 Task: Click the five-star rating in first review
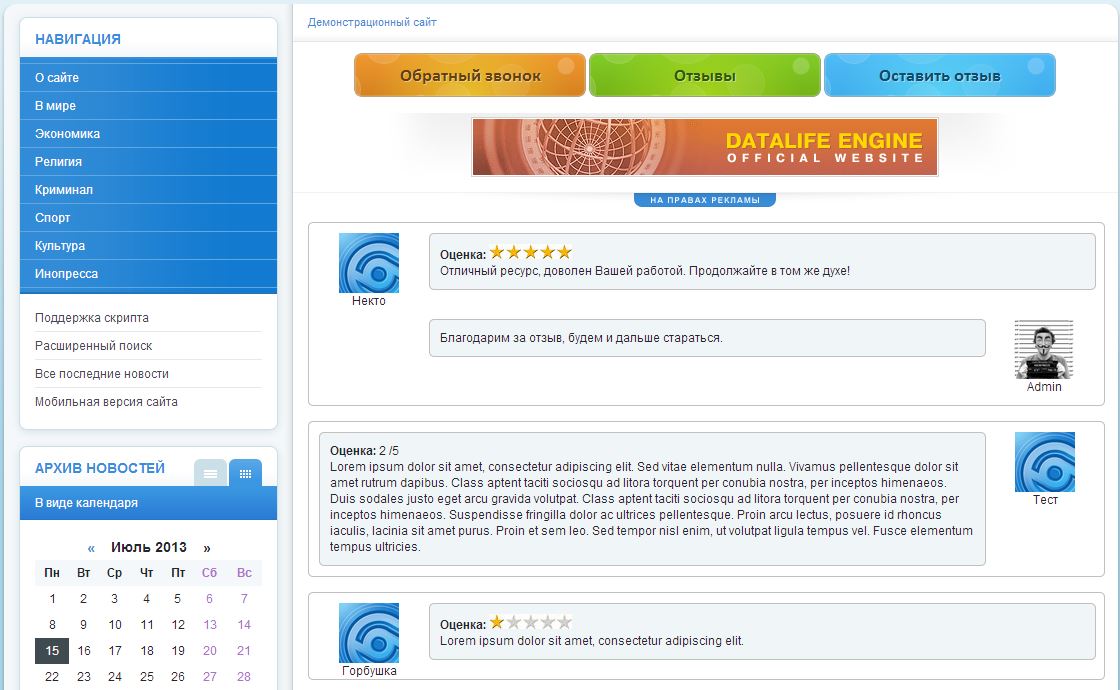pyautogui.click(x=530, y=253)
